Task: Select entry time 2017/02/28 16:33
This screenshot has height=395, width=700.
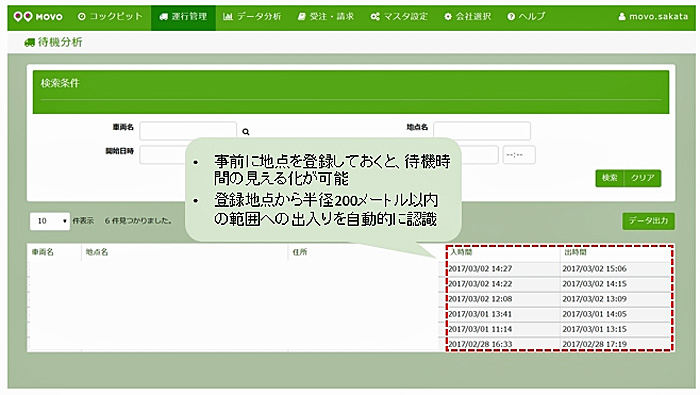Action: 480,344
